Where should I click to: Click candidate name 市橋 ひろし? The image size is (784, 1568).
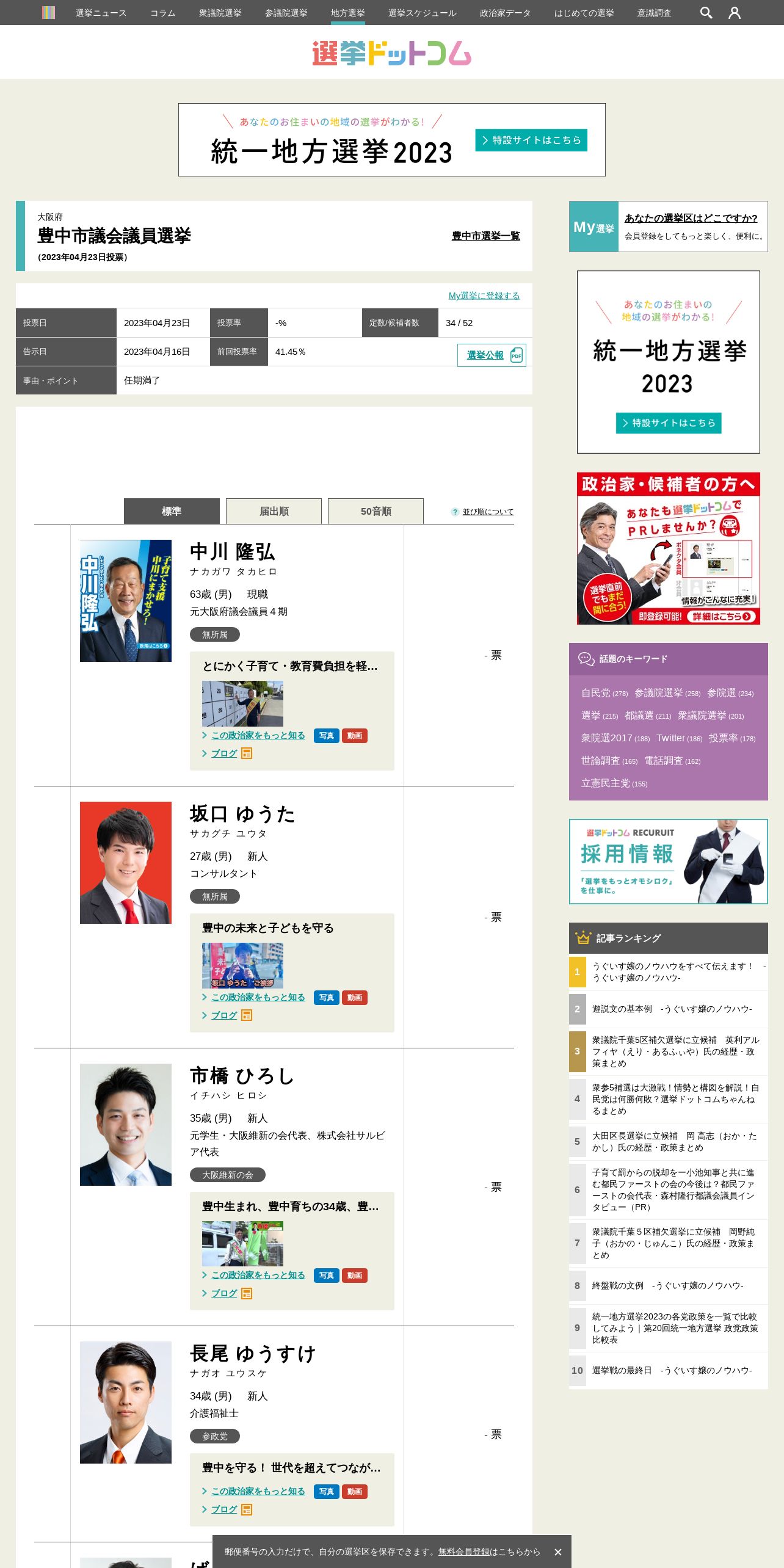pyautogui.click(x=242, y=1076)
